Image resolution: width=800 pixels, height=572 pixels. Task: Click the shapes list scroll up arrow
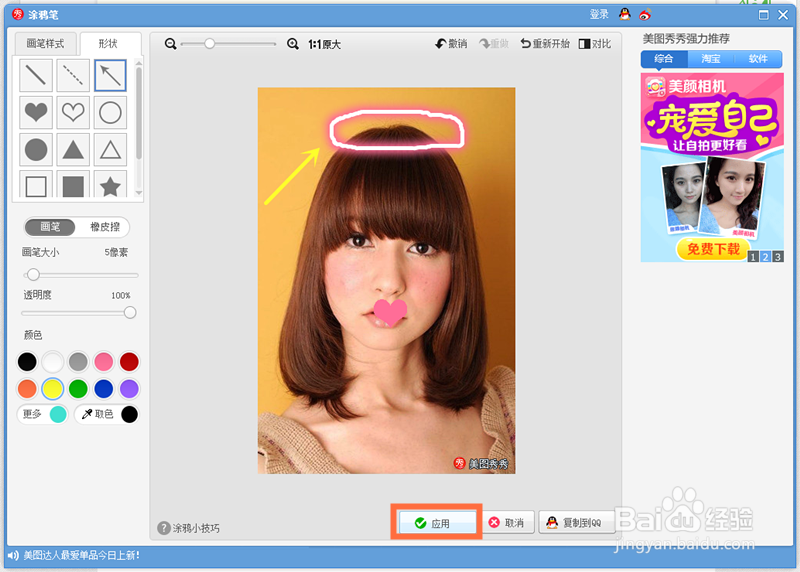click(138, 62)
